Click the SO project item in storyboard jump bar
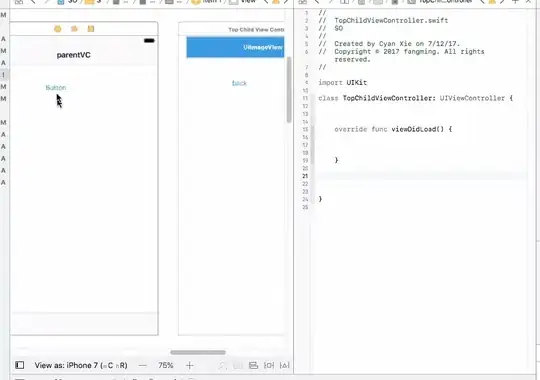This screenshot has height=380, width=540. point(68,2)
